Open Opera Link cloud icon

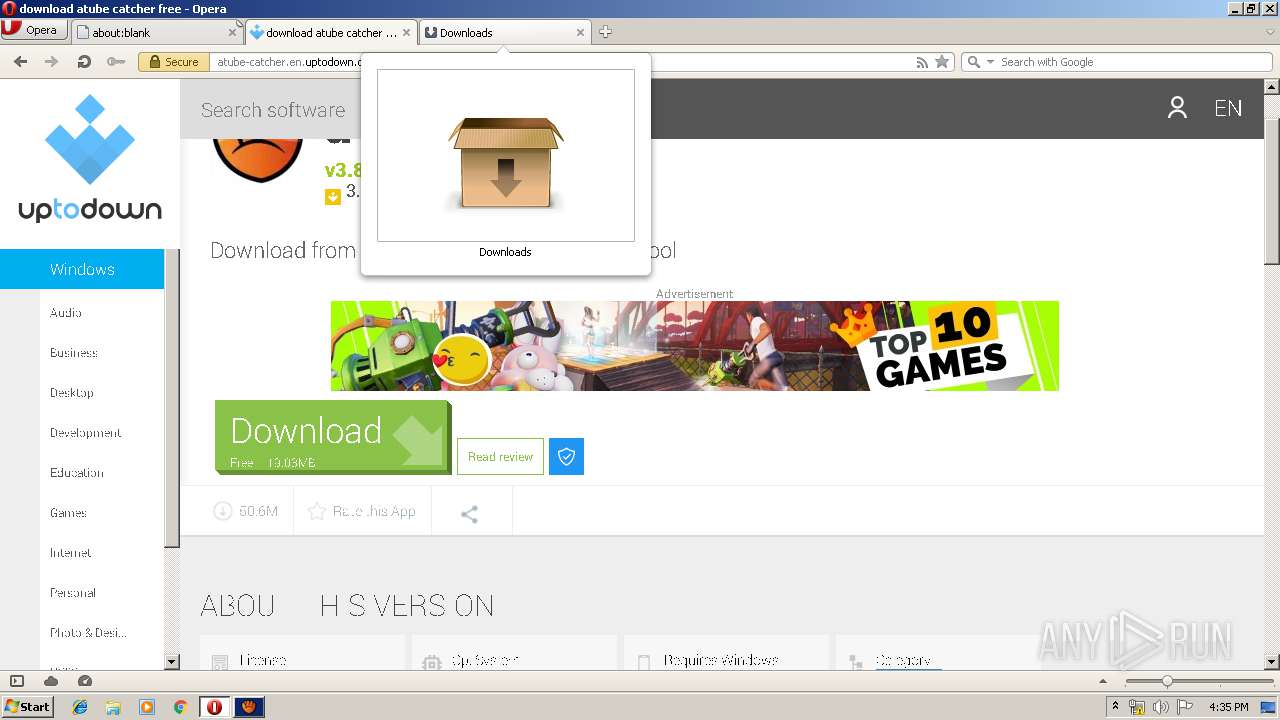51,681
